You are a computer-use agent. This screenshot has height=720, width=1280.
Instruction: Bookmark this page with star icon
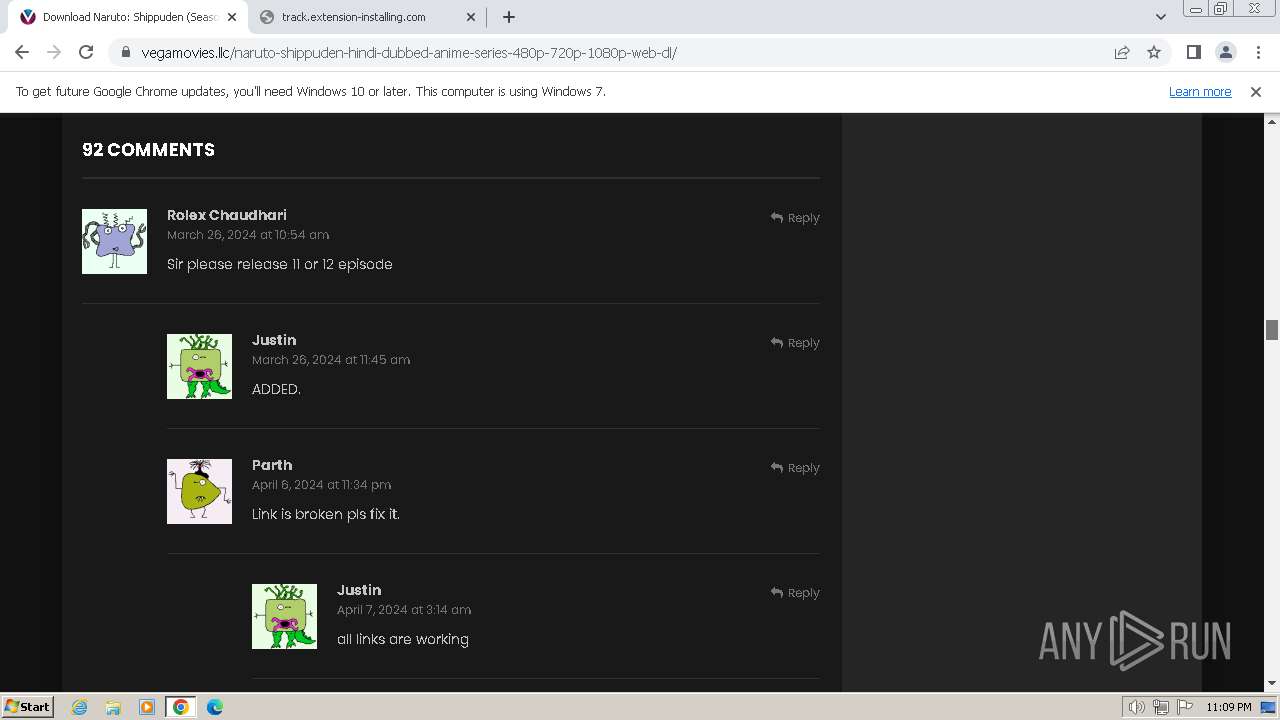pyautogui.click(x=1154, y=52)
